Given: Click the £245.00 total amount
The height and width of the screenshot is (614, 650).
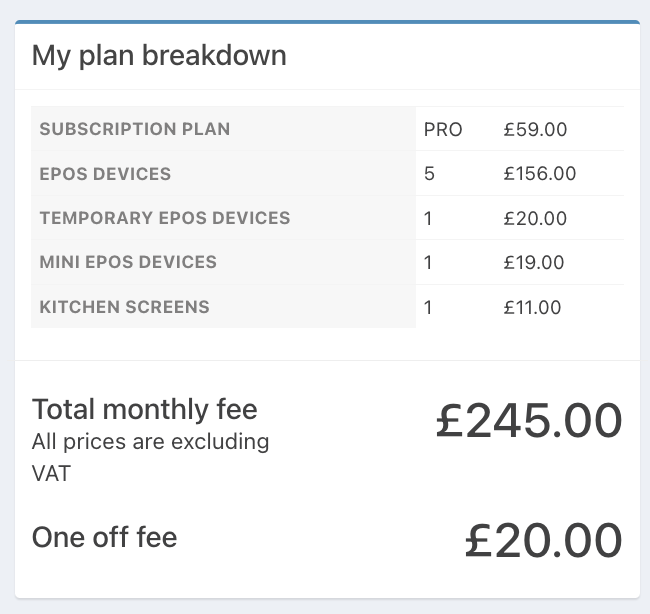Looking at the screenshot, I should [529, 422].
